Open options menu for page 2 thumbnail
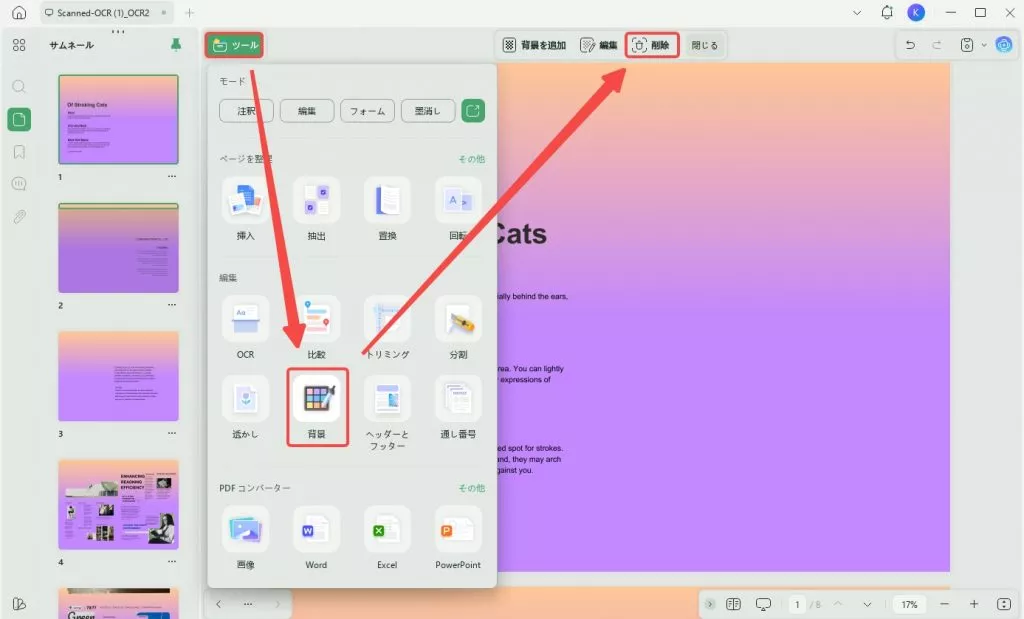The height and width of the screenshot is (619, 1024). 172,305
